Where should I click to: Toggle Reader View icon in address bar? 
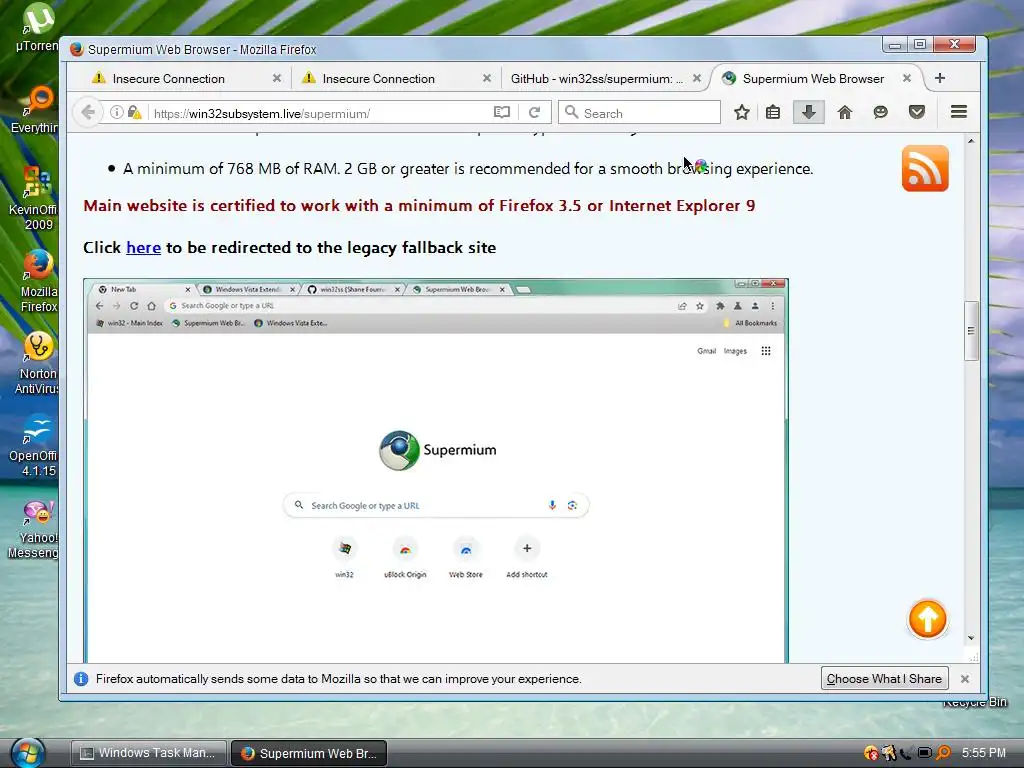pos(502,112)
